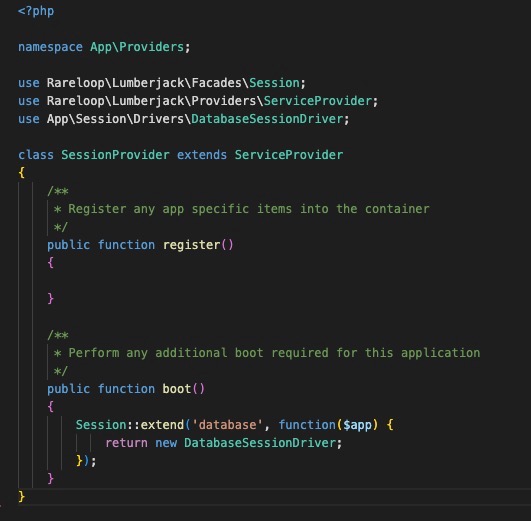Click 'namespace' keyword on the namespace line
531x521 pixels.
click(x=50, y=47)
